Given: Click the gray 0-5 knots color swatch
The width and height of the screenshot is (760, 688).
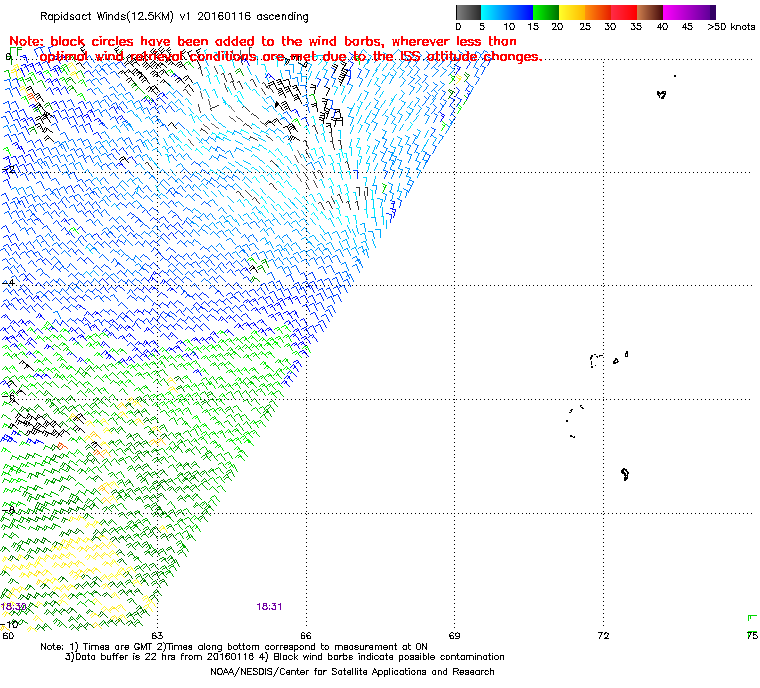Looking at the screenshot, I should click(468, 12).
